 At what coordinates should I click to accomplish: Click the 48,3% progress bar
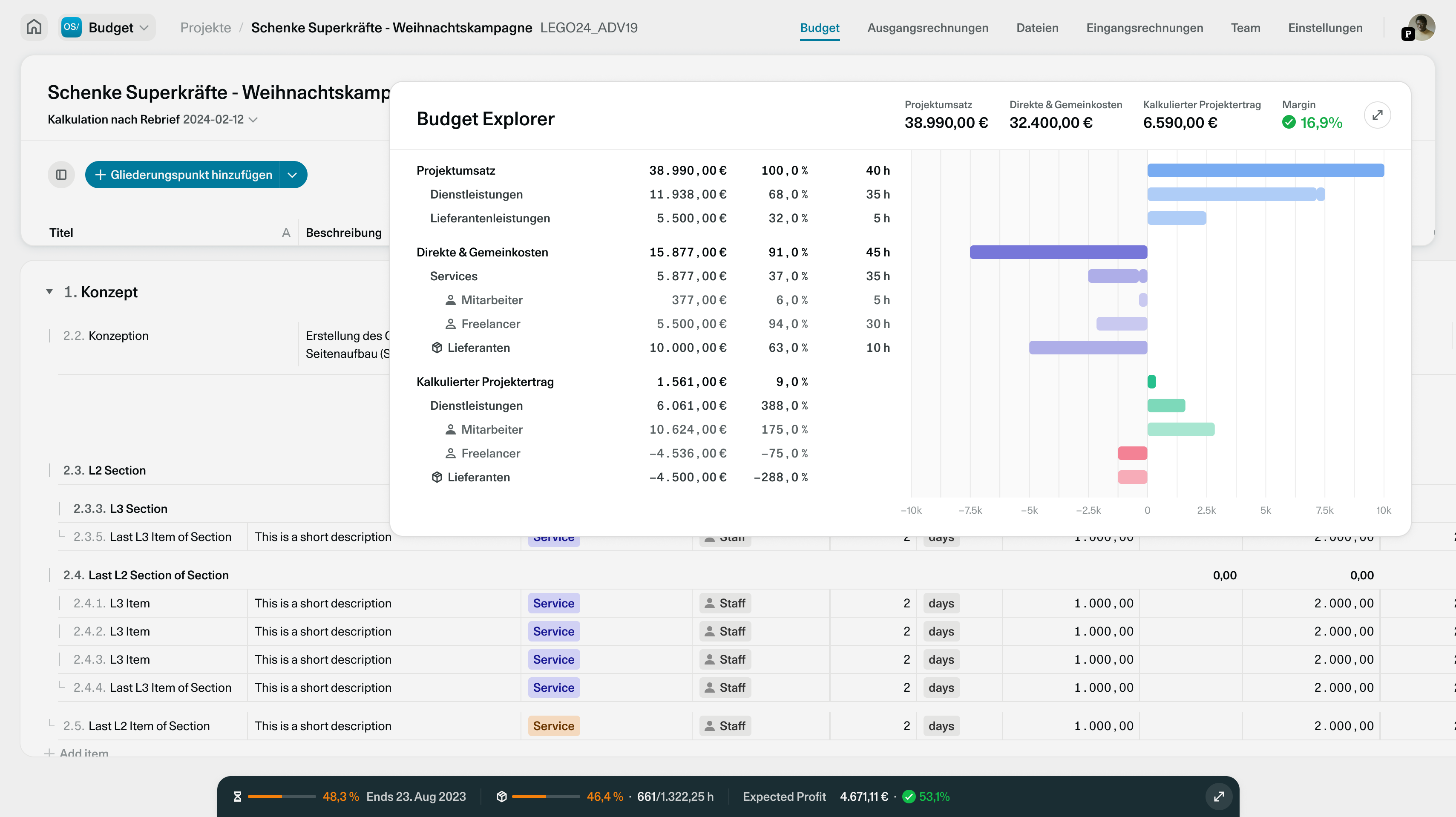282,797
